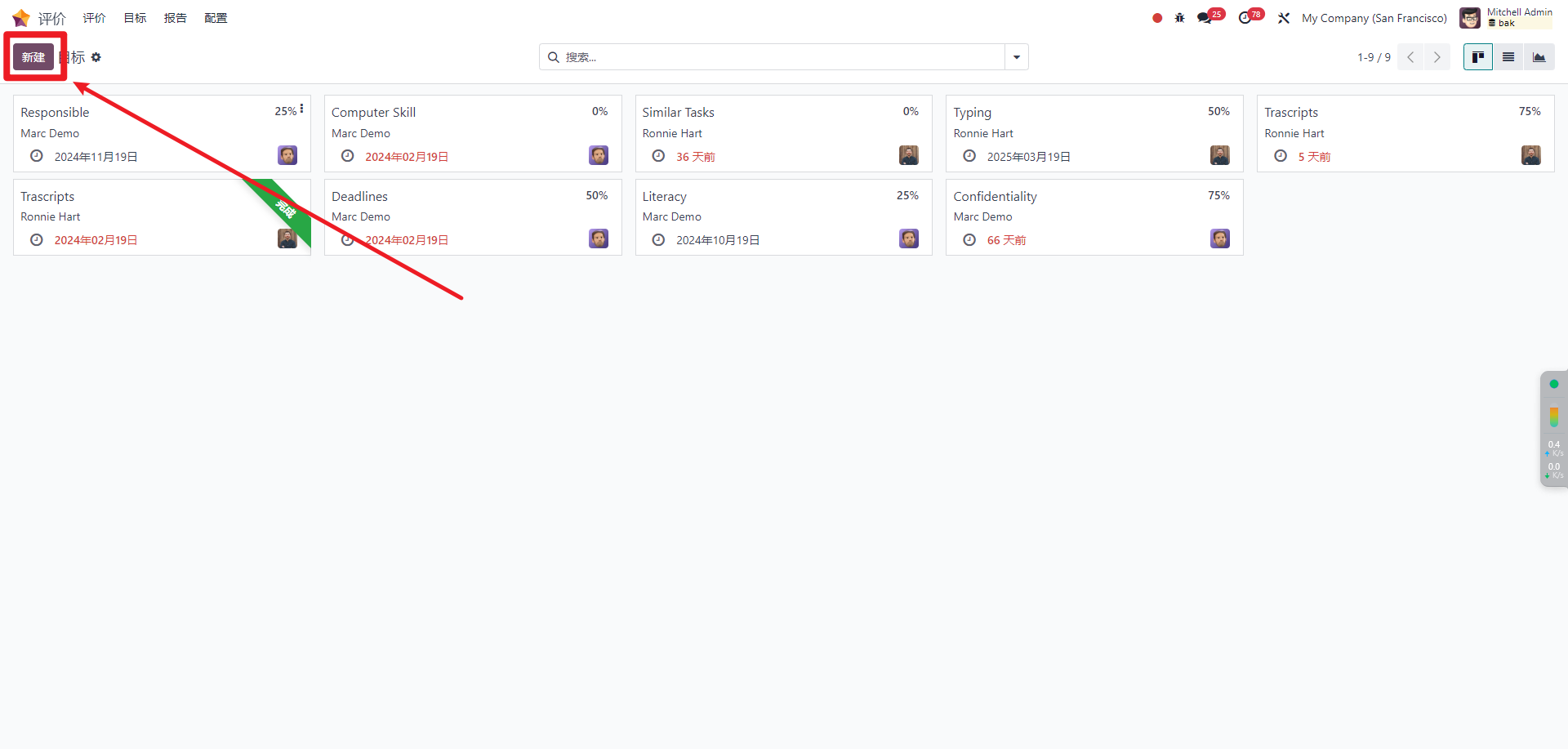Open three-dot menu on the Responsible card

pos(301,109)
